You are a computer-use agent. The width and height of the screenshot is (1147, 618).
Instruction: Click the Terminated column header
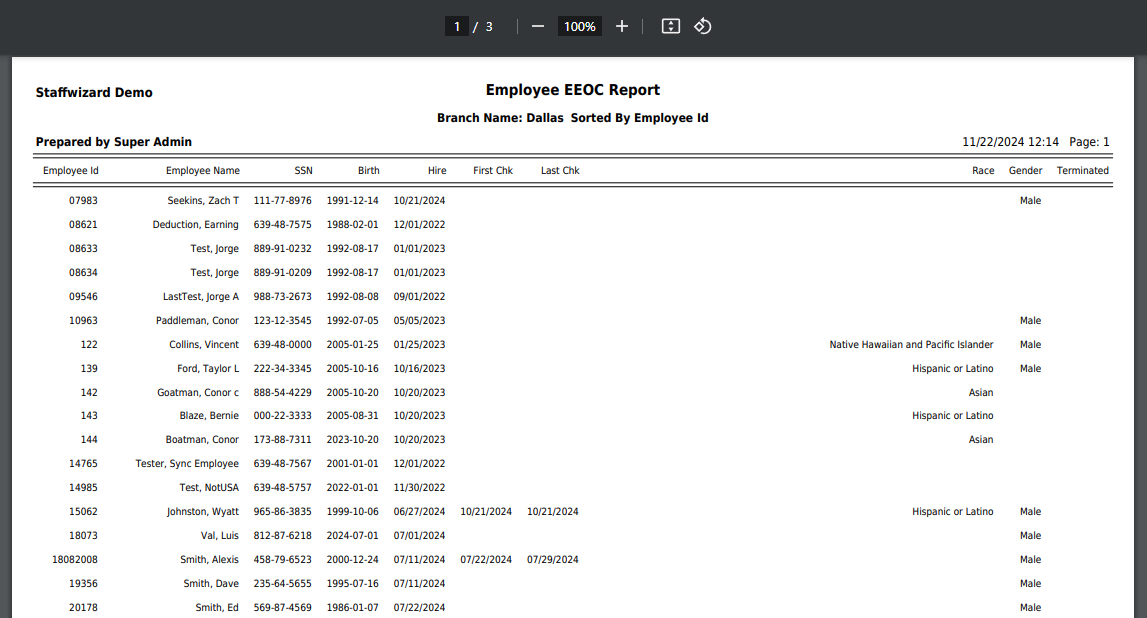[x=1082, y=171]
